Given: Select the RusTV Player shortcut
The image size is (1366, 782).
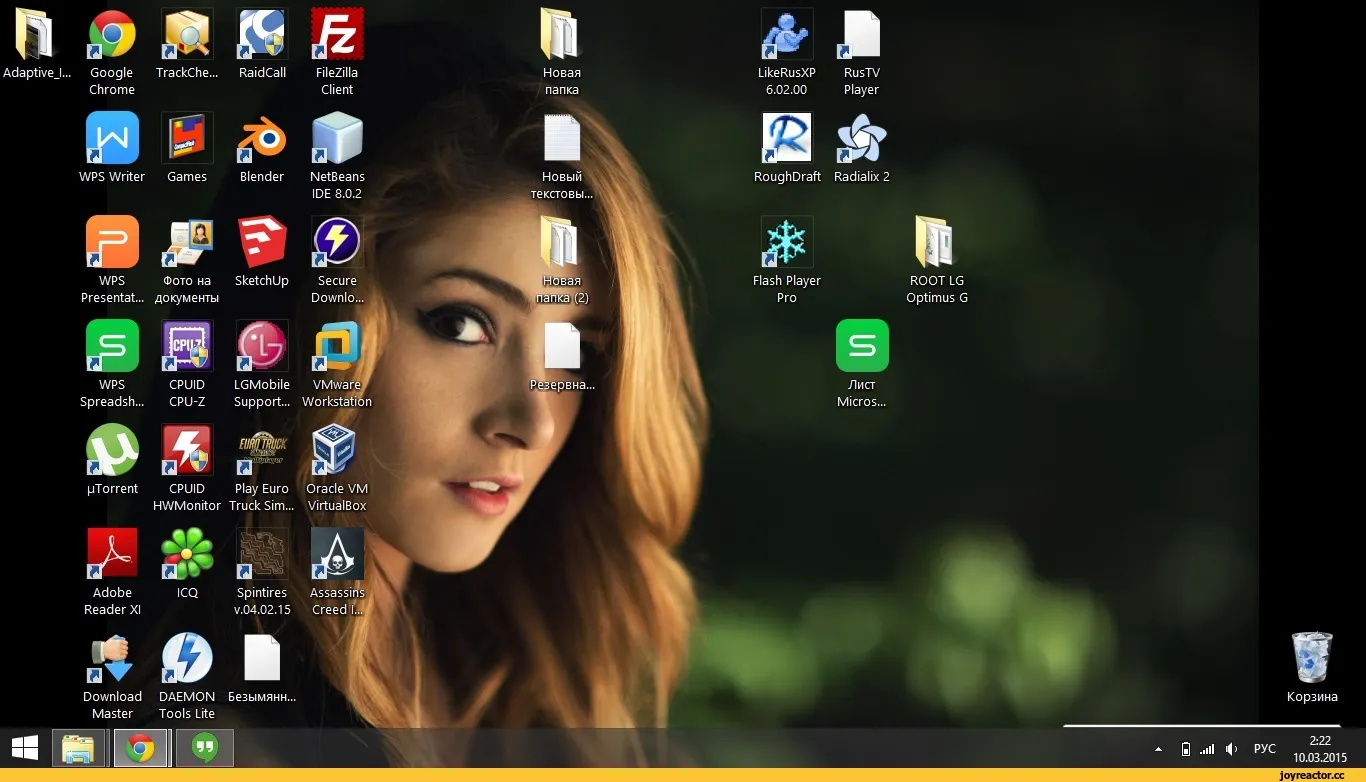Looking at the screenshot, I should [x=861, y=35].
